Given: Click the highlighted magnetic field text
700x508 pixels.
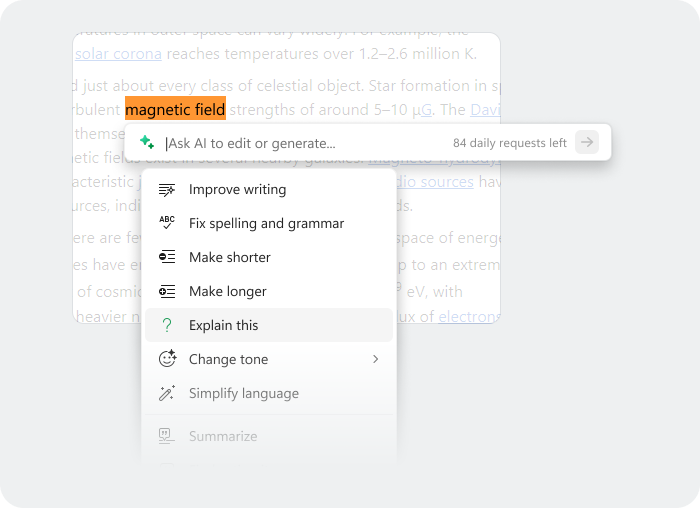Looking at the screenshot, I should 175,108.
